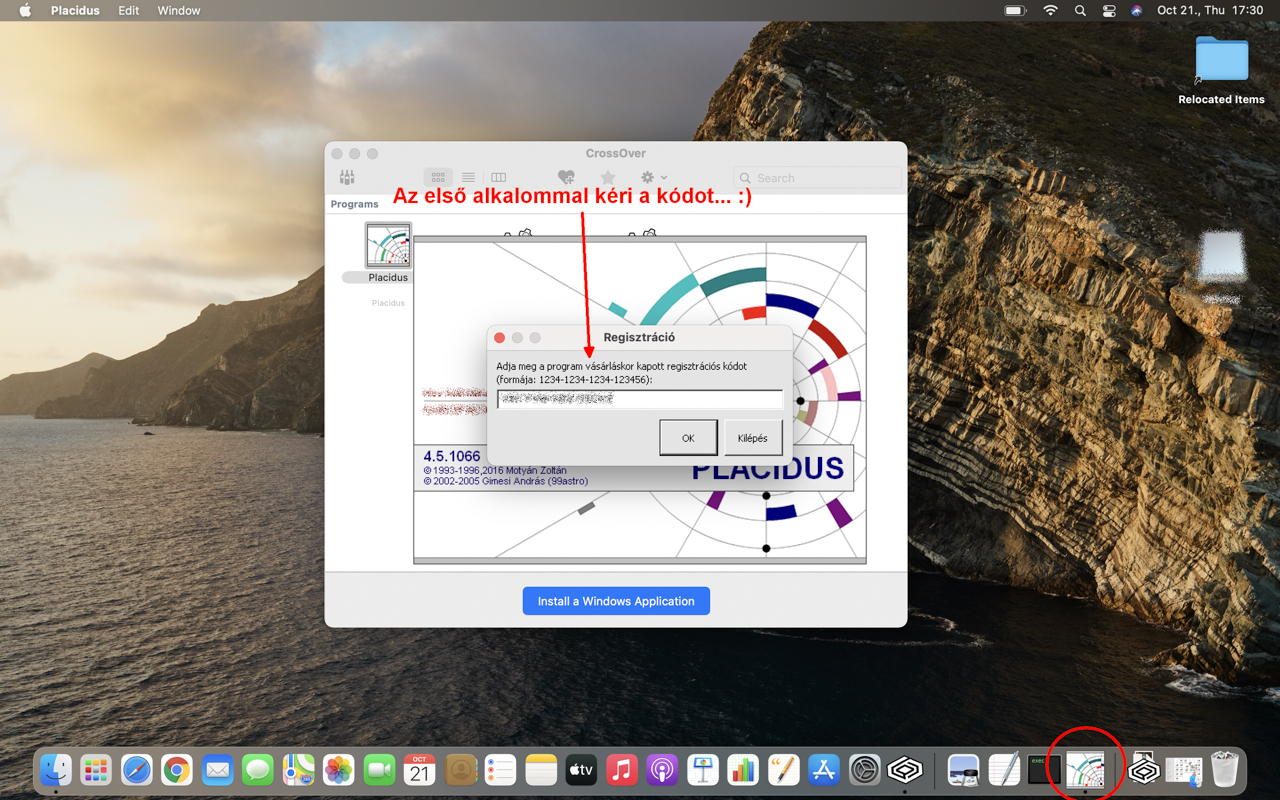Screen dimensions: 1280x800
Task: Open the Apple menu
Action: click(26, 10)
